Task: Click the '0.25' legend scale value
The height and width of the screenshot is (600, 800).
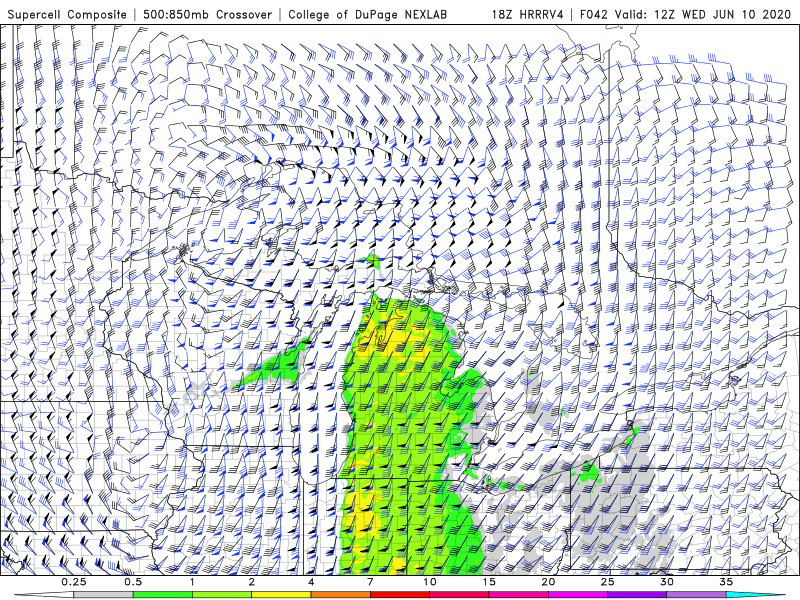Action: click(x=74, y=582)
